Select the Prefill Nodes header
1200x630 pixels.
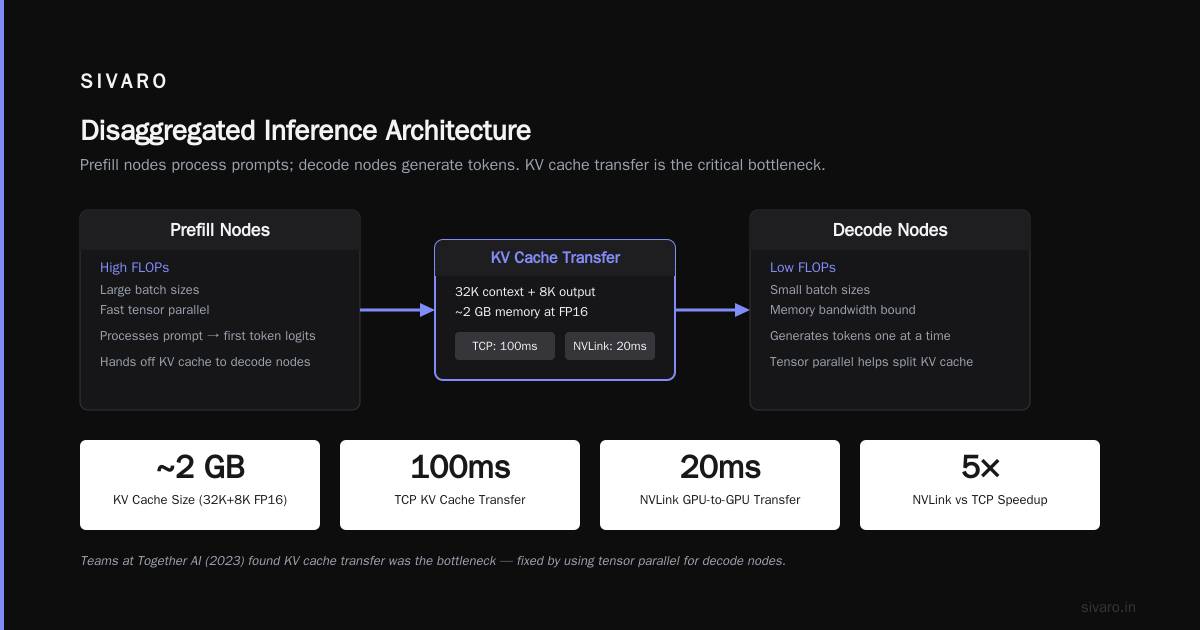pos(220,230)
